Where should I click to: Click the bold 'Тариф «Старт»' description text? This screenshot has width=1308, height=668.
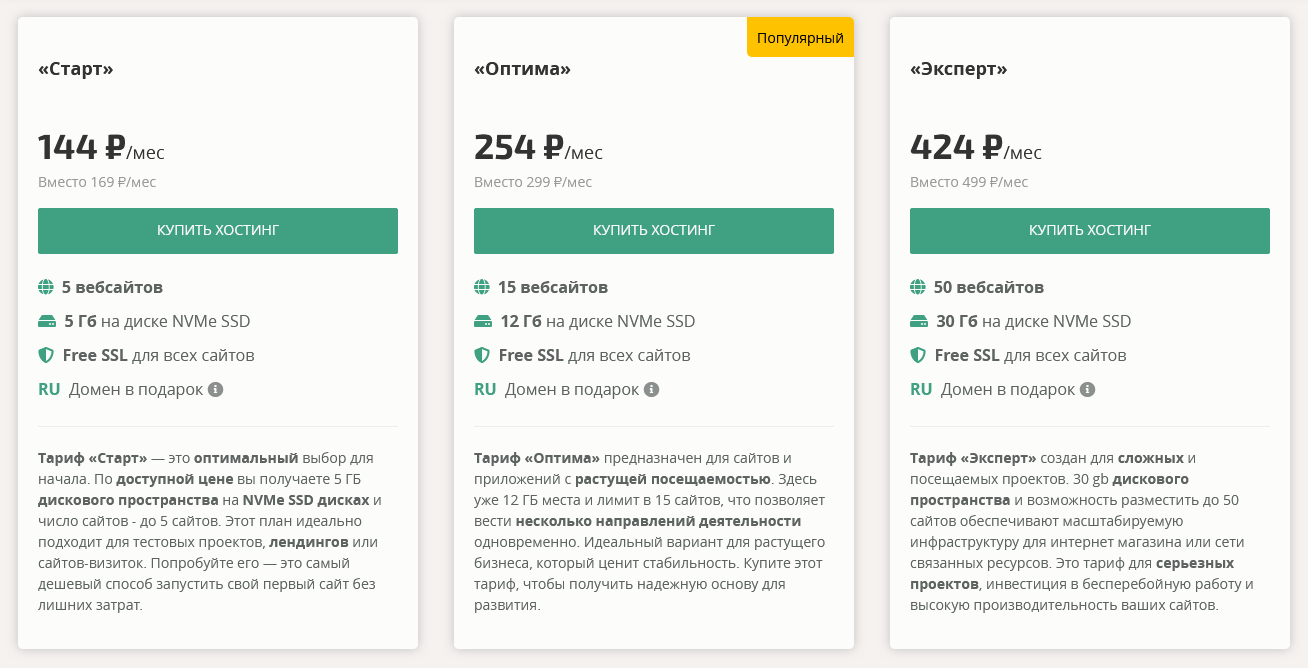pos(93,458)
